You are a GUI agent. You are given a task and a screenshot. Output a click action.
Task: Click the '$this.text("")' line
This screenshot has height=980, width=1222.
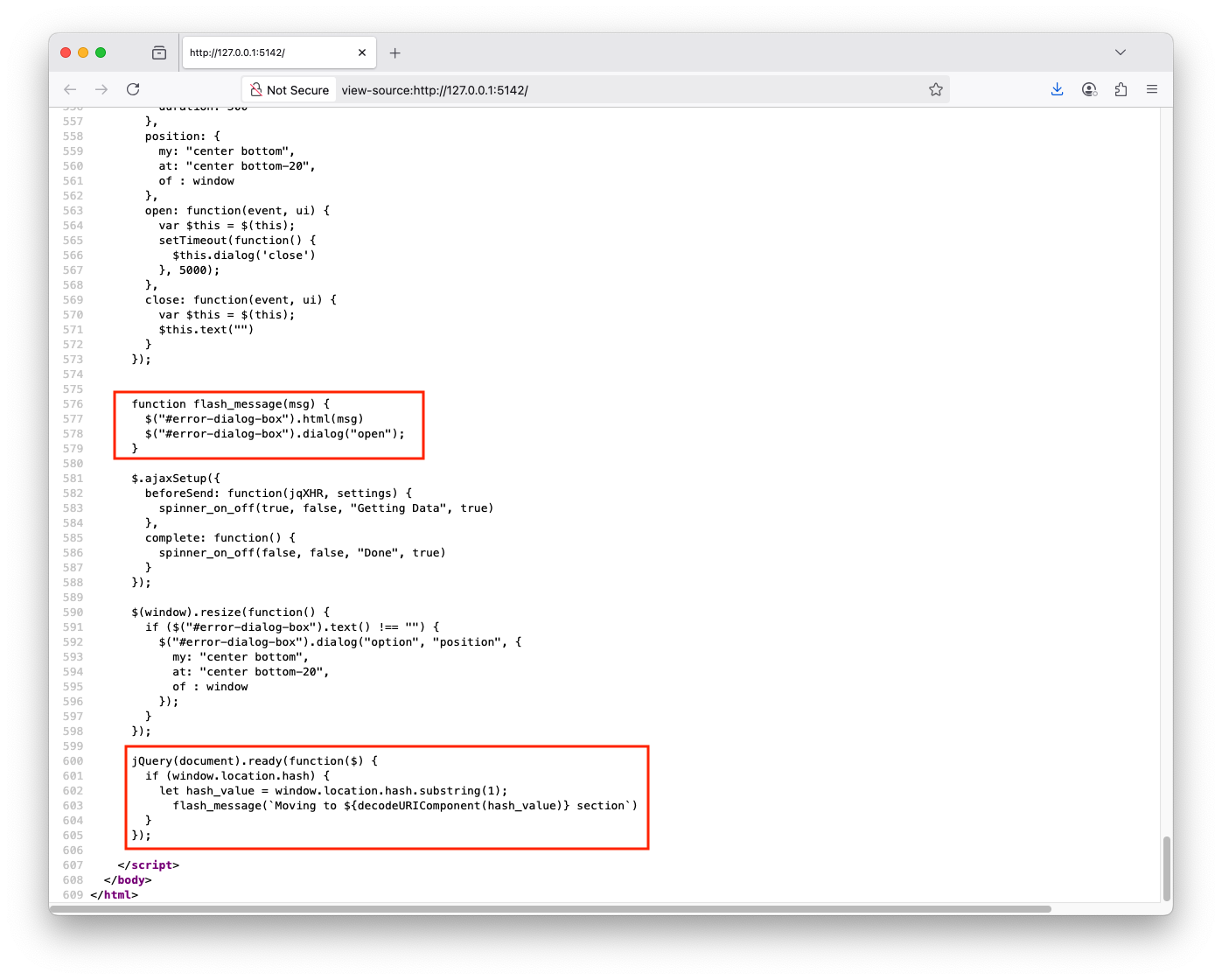click(x=206, y=330)
